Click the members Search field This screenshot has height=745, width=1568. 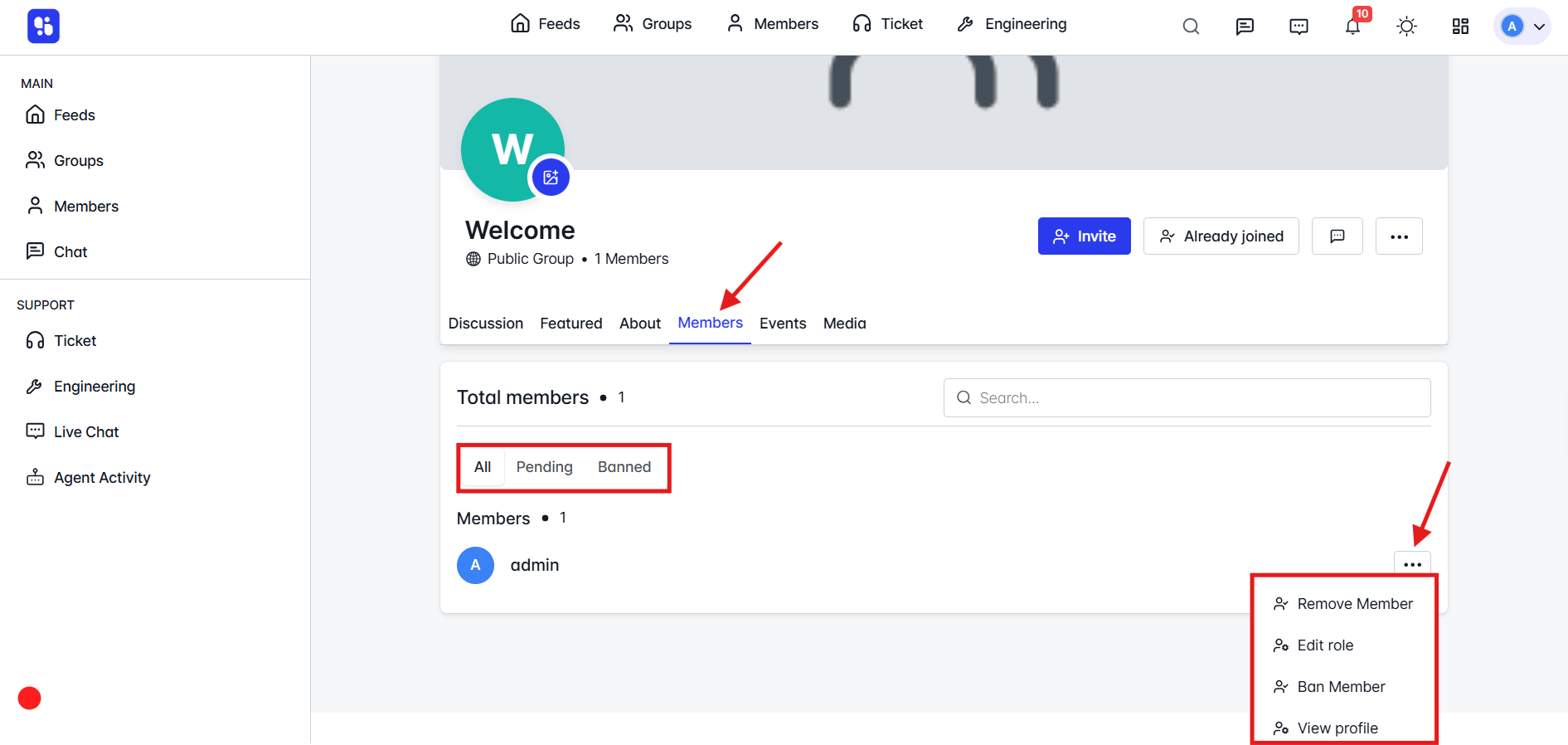(x=1187, y=398)
